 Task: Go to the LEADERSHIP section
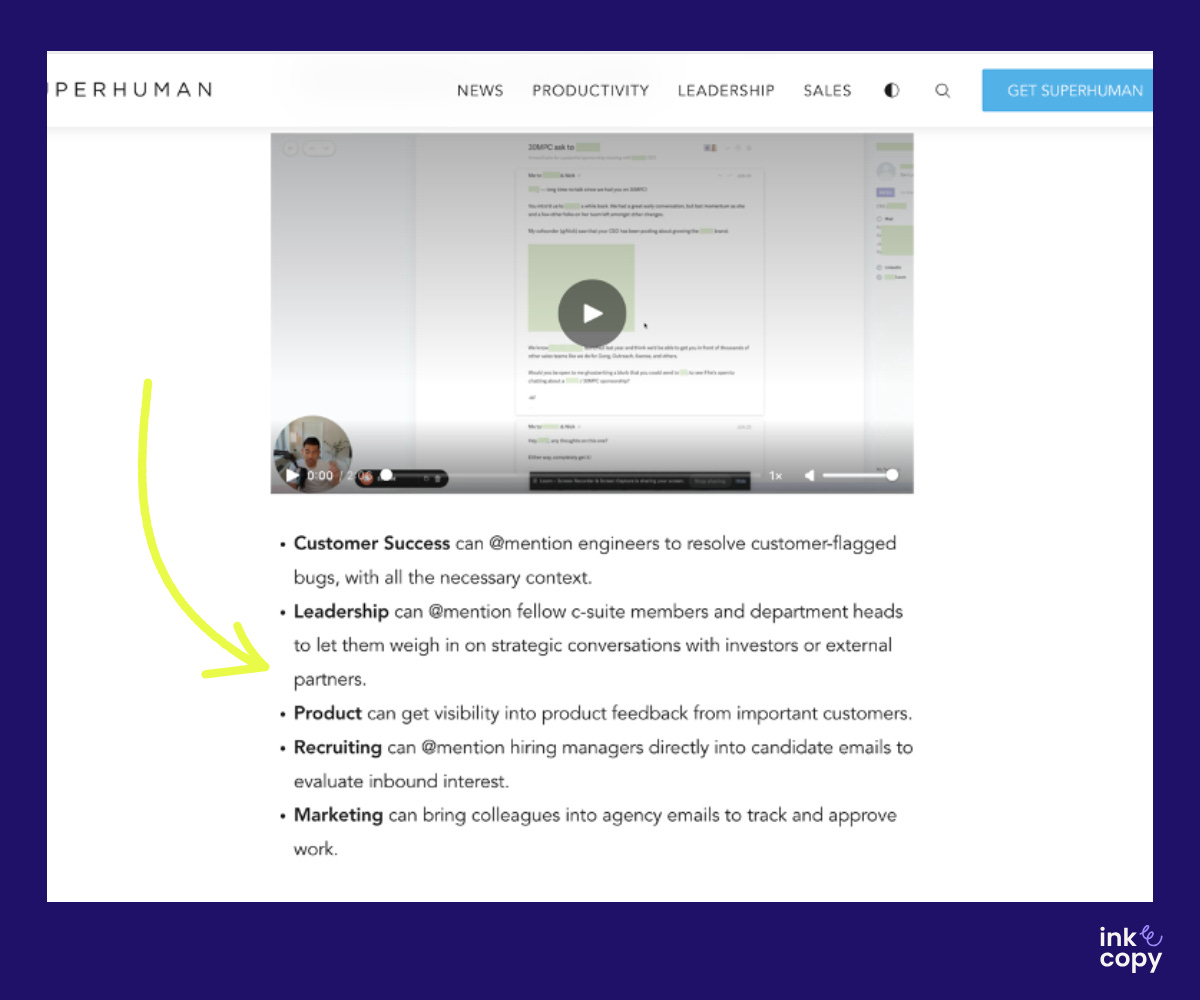(x=726, y=90)
